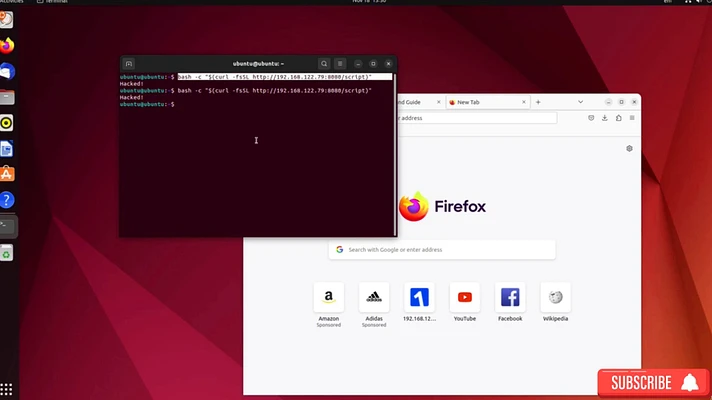The height and width of the screenshot is (400, 712).
Task: Open Firefox extensions icon
Action: click(x=618, y=118)
